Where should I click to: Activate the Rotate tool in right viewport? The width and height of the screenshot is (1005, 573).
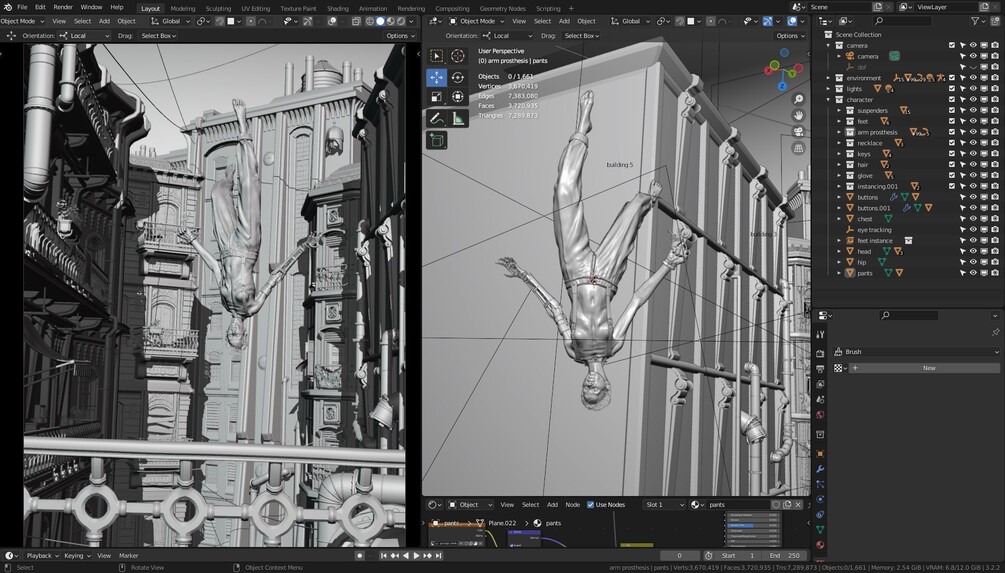[458, 78]
